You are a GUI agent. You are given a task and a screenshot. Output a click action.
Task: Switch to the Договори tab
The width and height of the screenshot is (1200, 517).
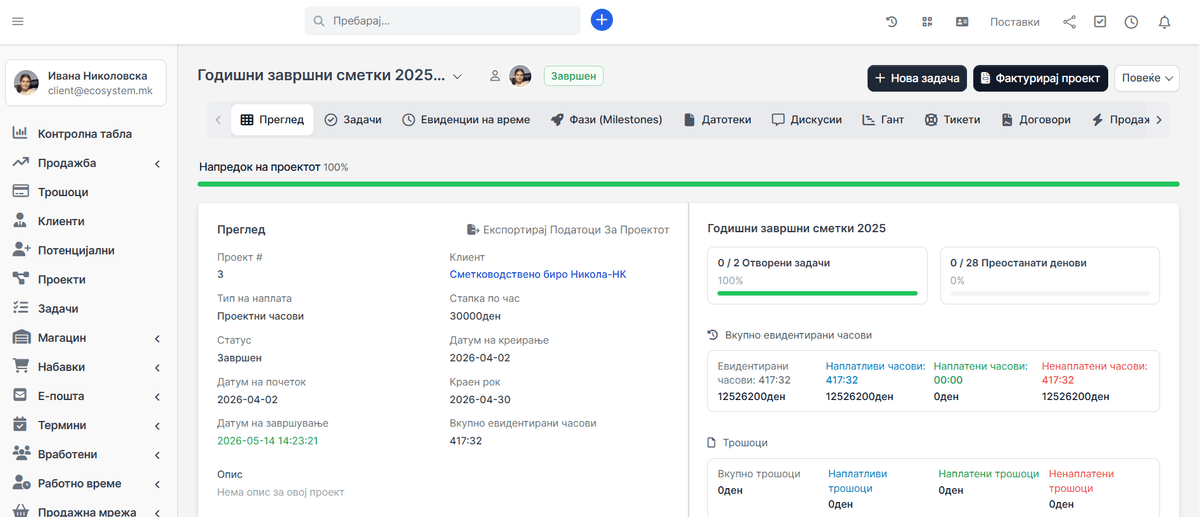coord(1034,119)
